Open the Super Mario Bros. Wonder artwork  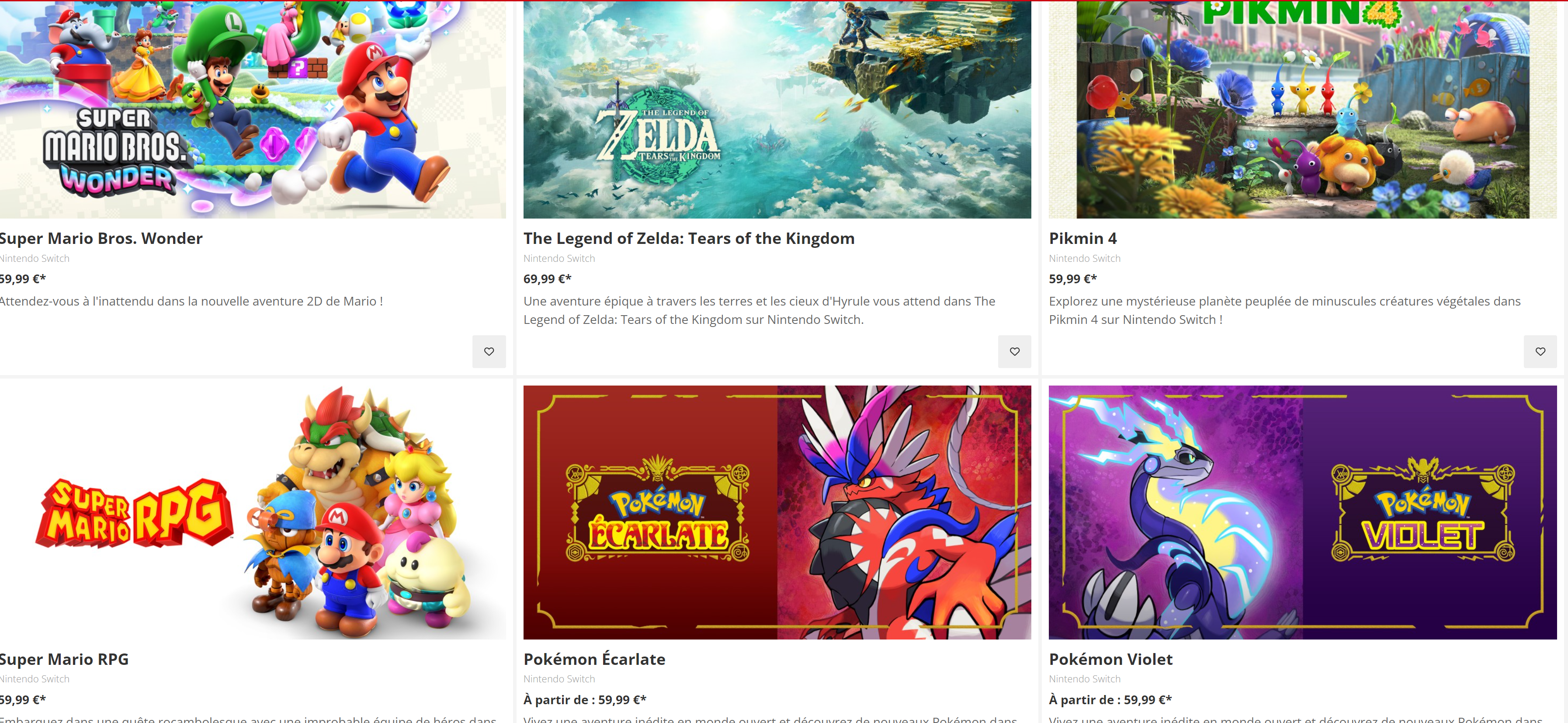pyautogui.click(x=253, y=110)
